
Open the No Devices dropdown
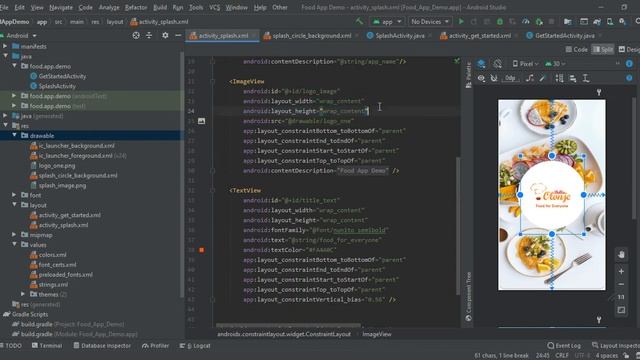pyautogui.click(x=430, y=21)
